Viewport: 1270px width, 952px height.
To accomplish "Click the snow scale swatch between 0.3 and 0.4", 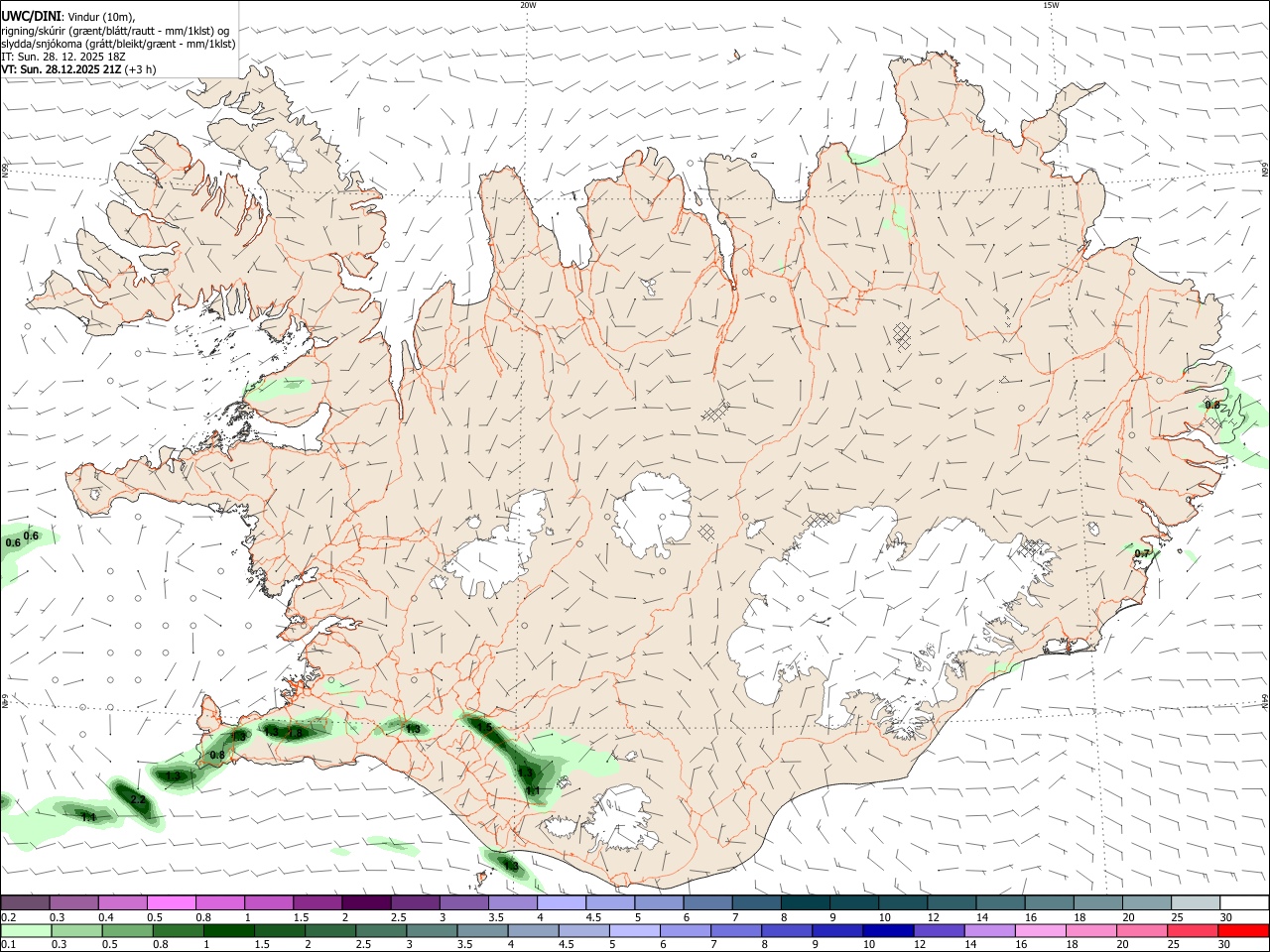I will pos(73,902).
